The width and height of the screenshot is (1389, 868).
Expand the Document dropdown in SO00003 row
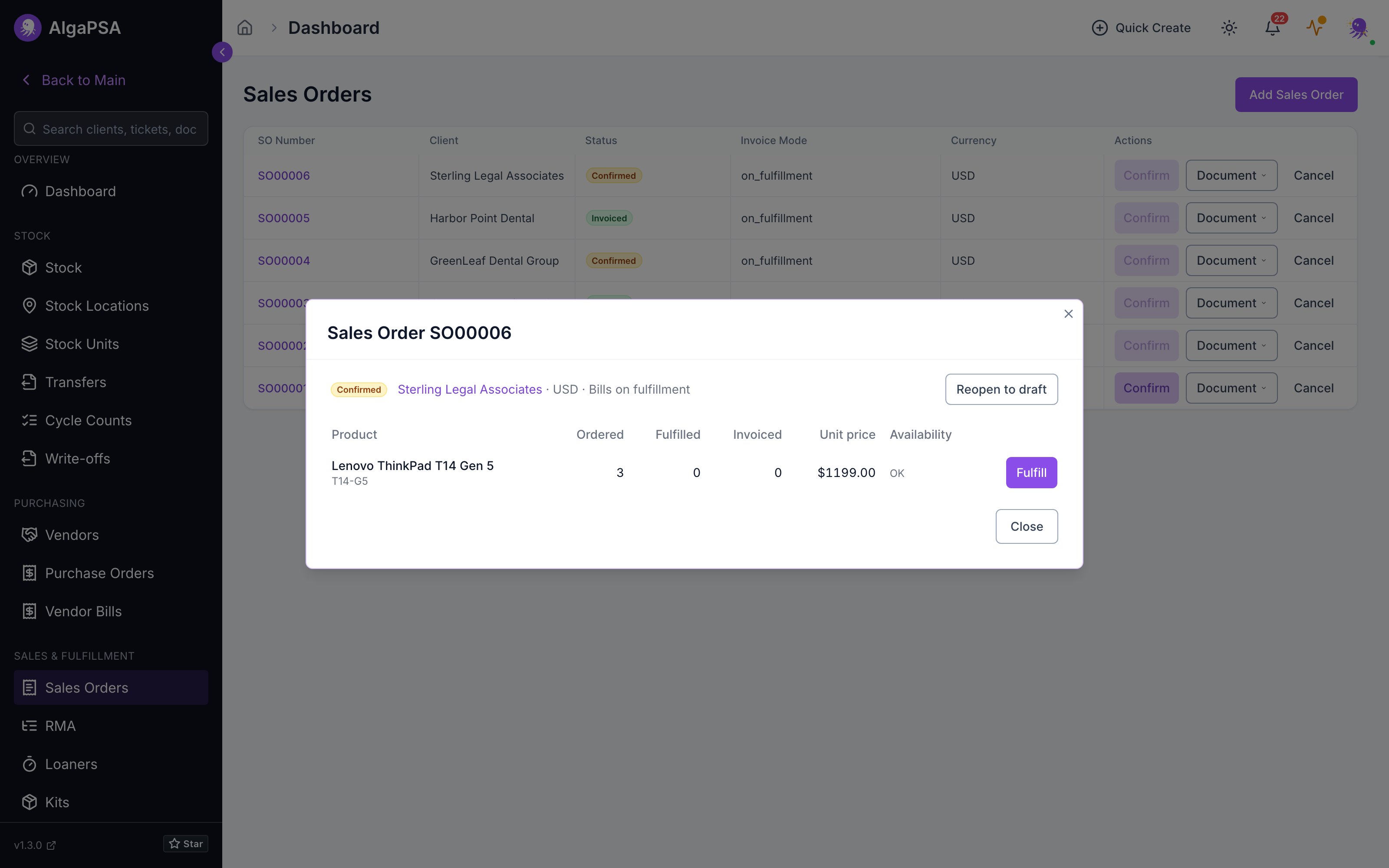(x=1231, y=303)
